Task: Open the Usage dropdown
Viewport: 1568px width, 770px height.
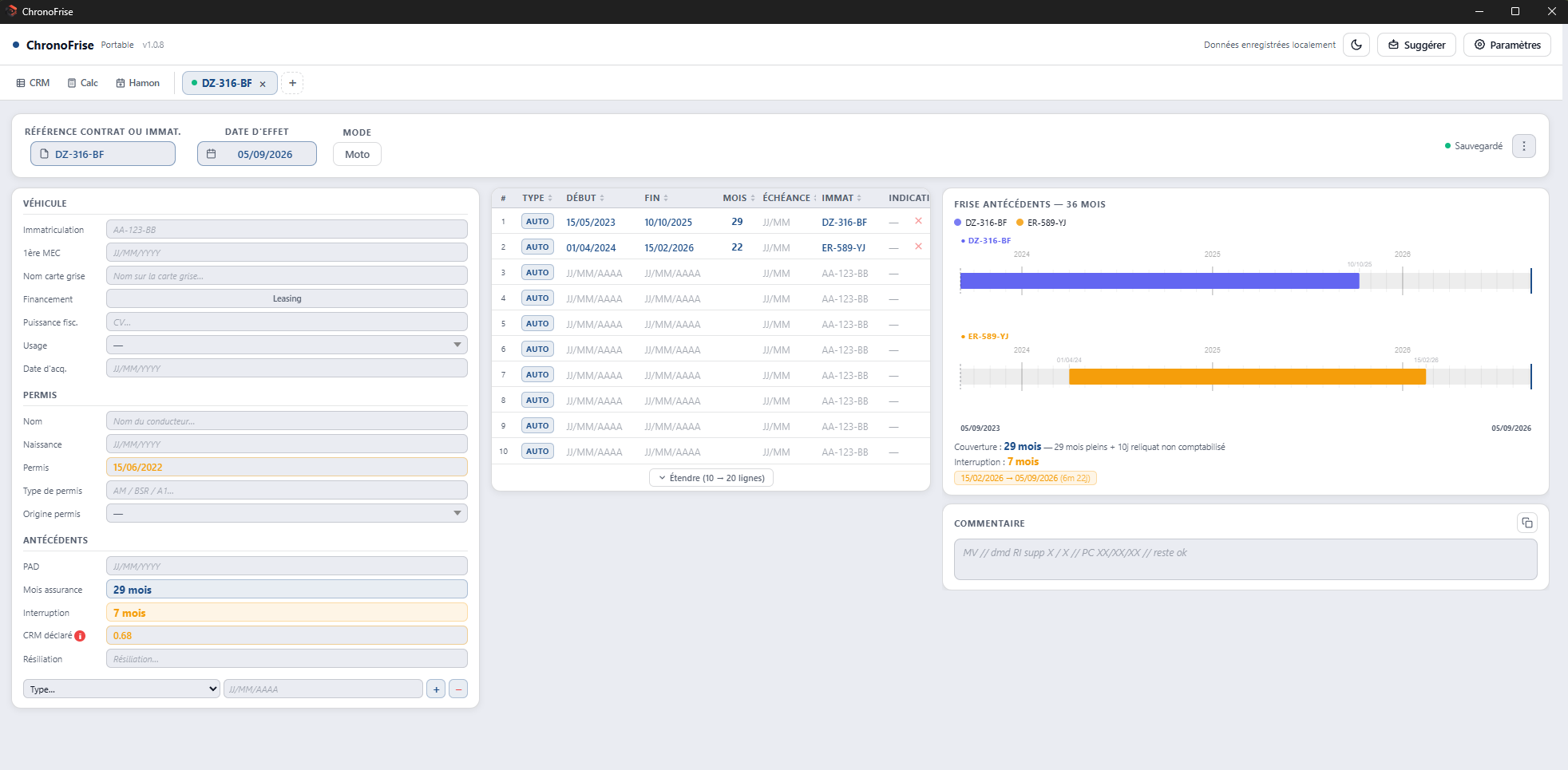Action: (x=287, y=345)
